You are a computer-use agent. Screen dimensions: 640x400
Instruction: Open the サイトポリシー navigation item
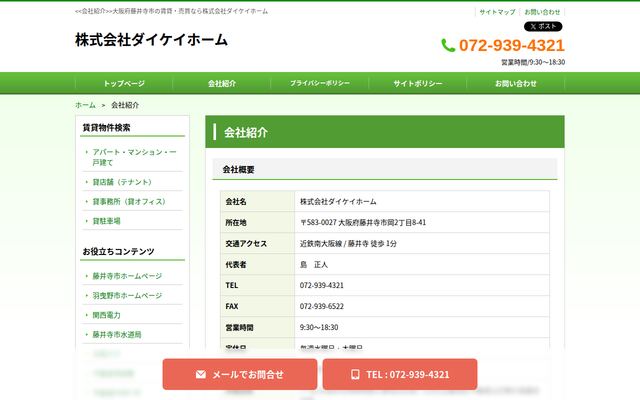pyautogui.click(x=418, y=83)
